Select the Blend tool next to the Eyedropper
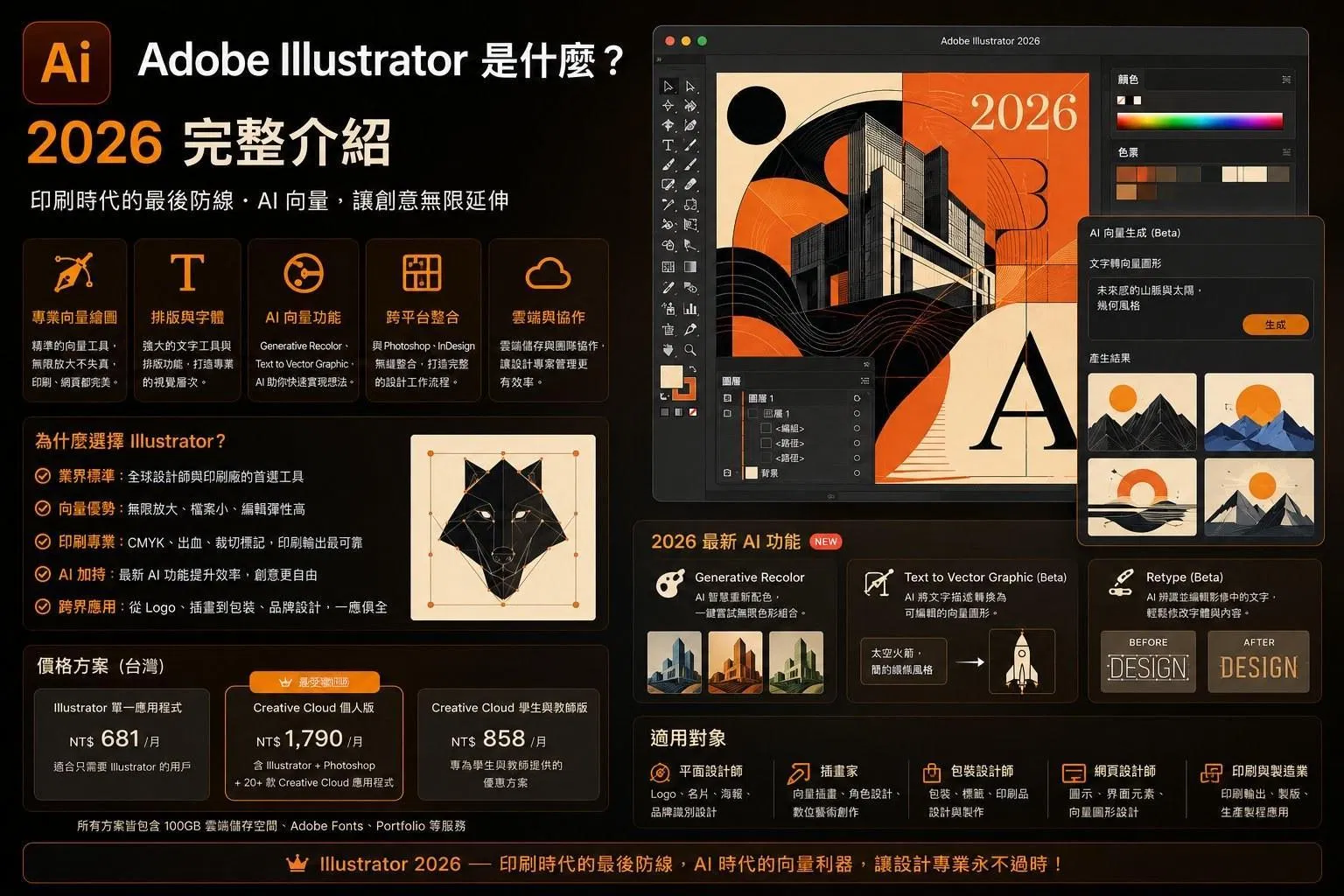 pyautogui.click(x=690, y=287)
